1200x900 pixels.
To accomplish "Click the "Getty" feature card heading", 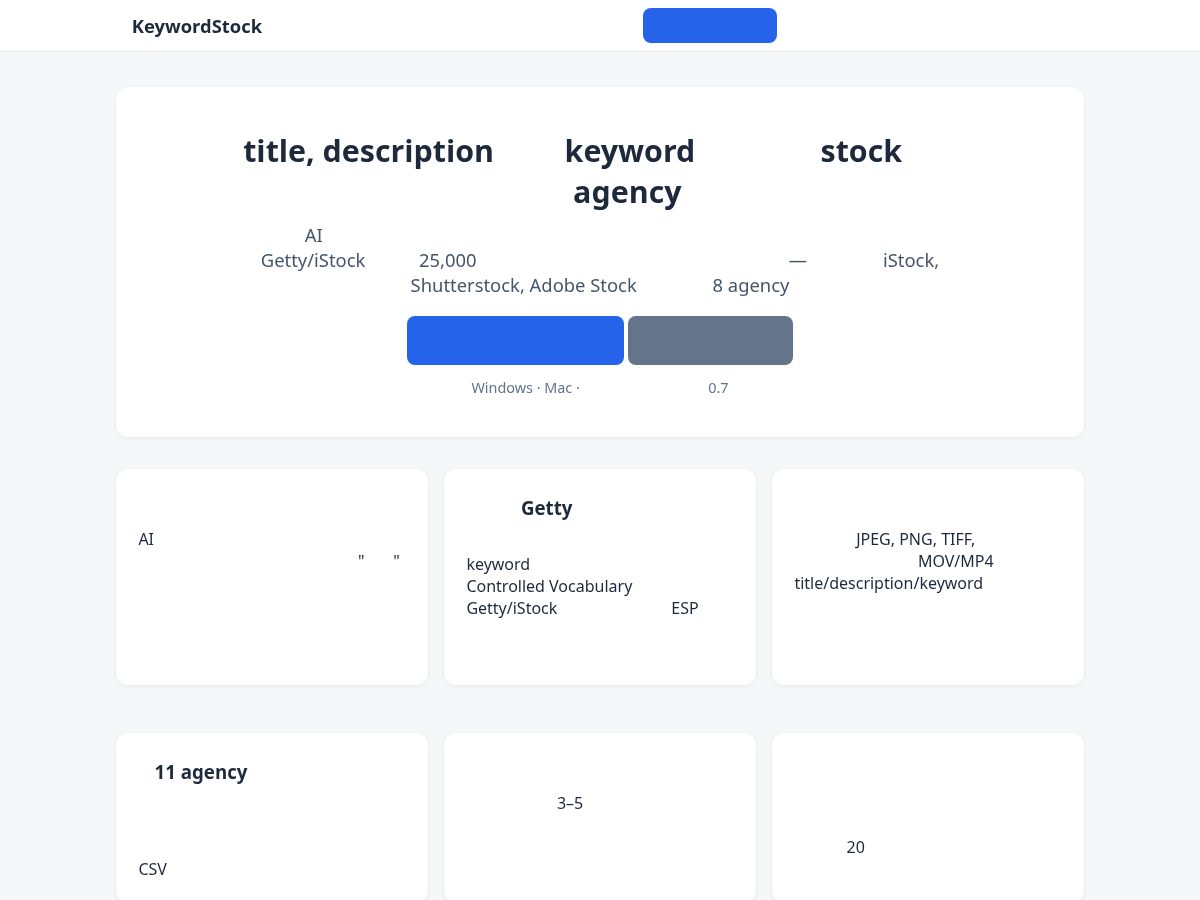I will pyautogui.click(x=547, y=508).
